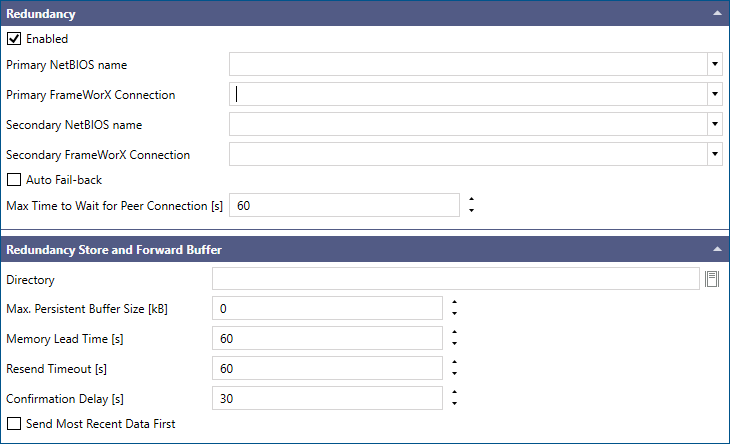This screenshot has height=444, width=730.
Task: Open the Directory browse icon
Action: point(712,279)
